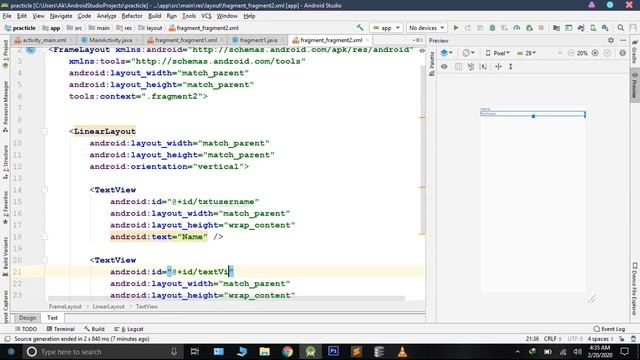Click LinearLayout in the breadcrumb bar
This screenshot has height=360, width=640.
pyautogui.click(x=108, y=307)
